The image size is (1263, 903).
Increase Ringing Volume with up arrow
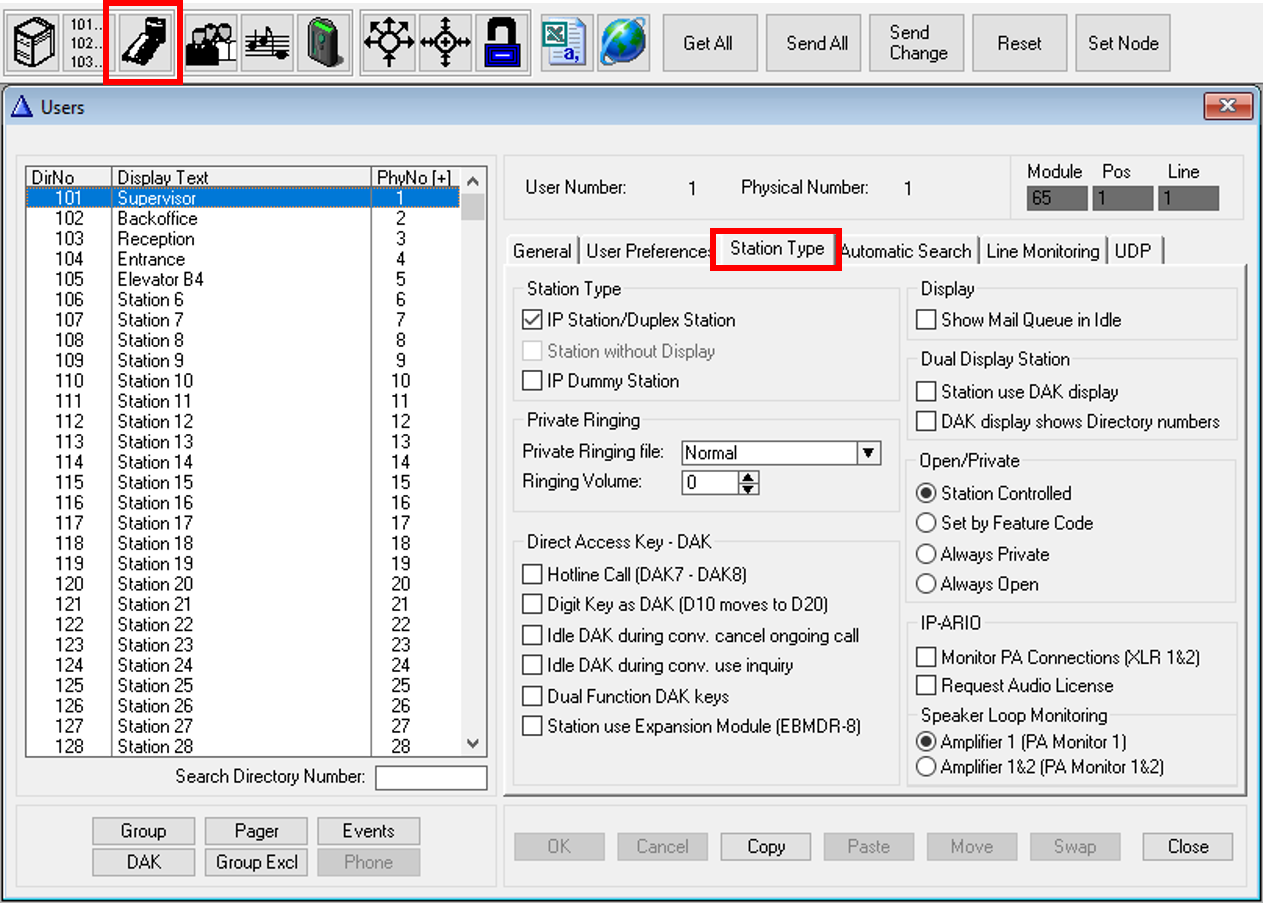(749, 477)
